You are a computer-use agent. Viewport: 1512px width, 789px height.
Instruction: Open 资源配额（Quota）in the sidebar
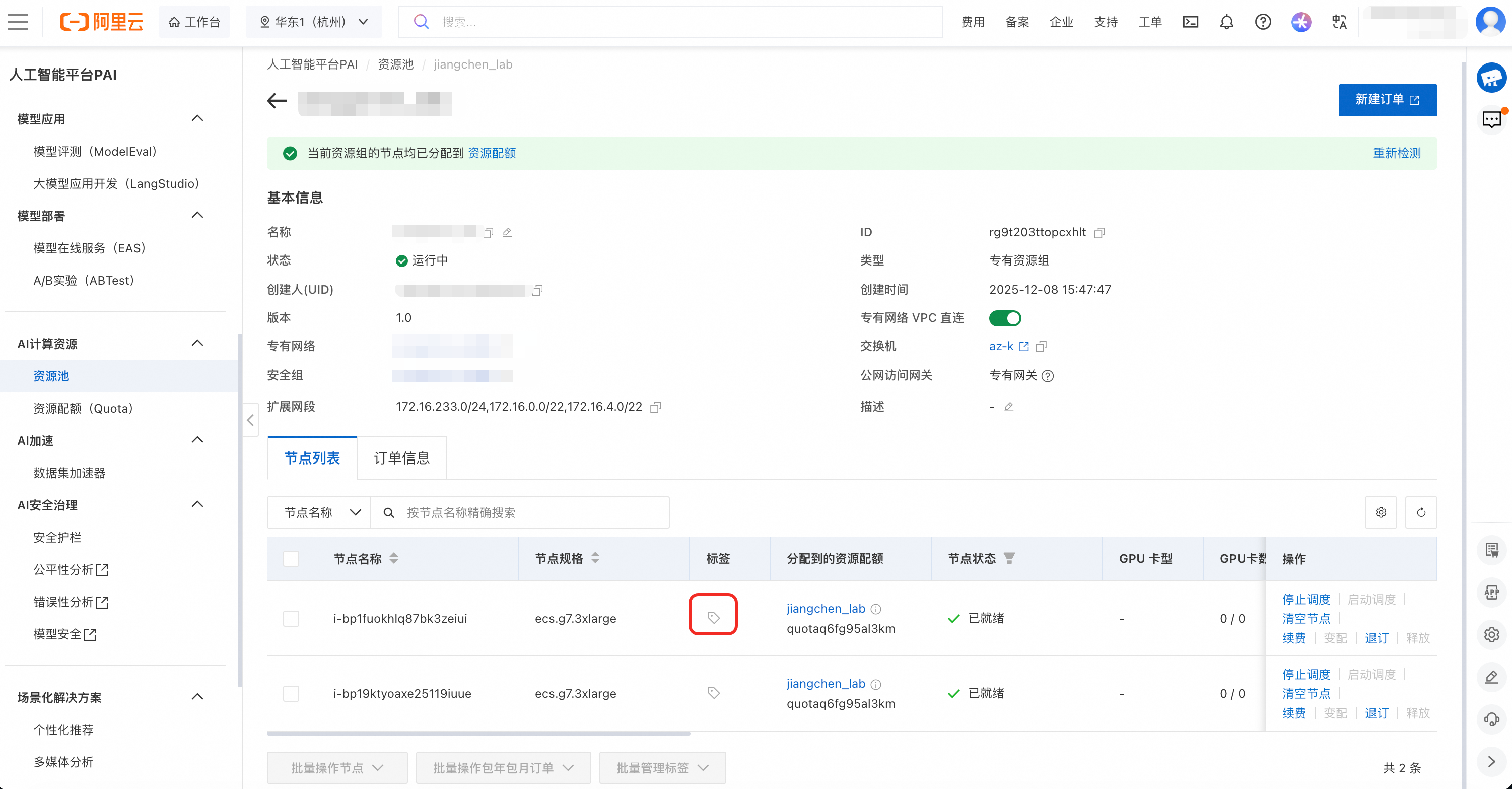(83, 408)
